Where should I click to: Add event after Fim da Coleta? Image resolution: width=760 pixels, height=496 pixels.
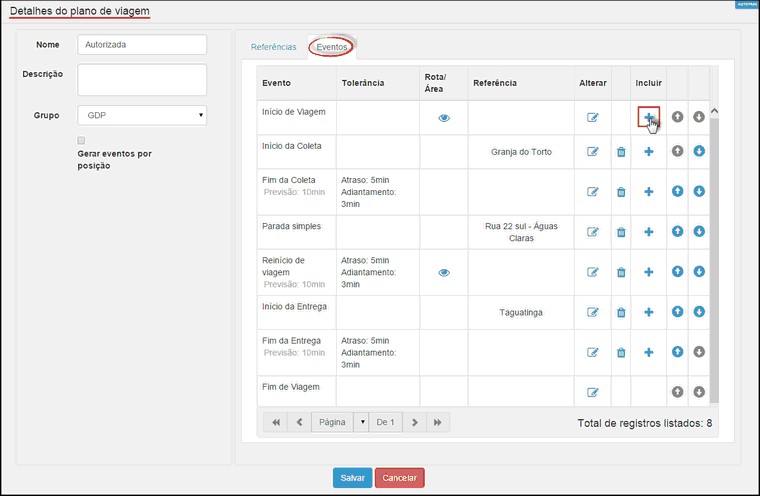(649, 192)
